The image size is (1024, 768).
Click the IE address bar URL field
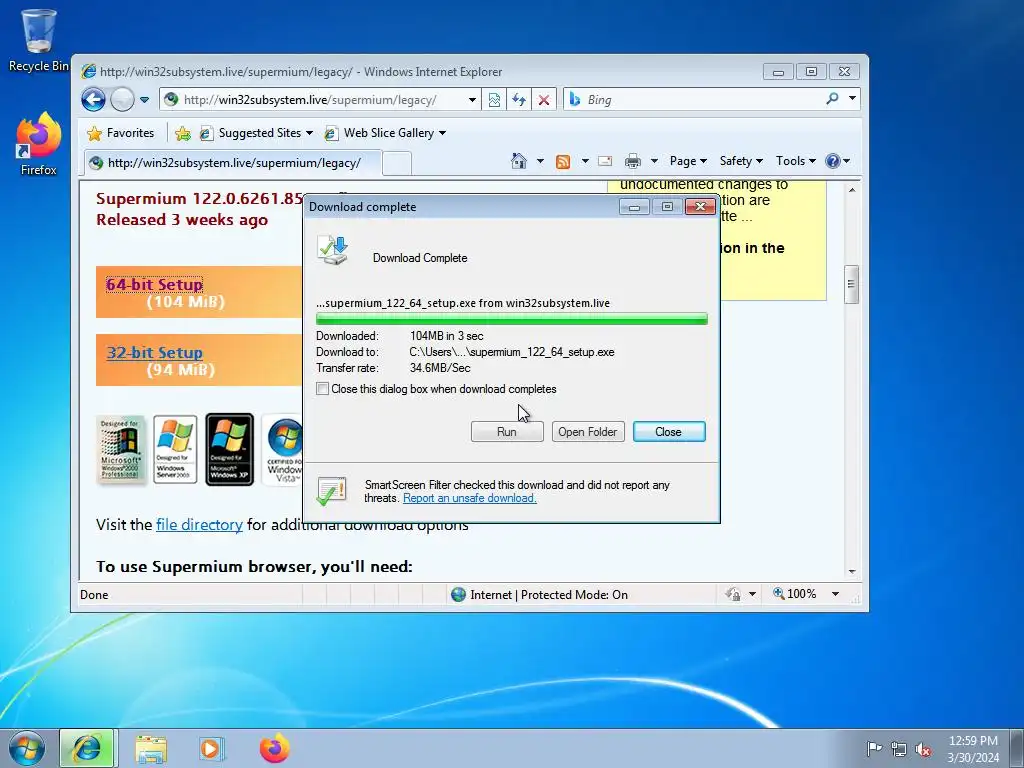pyautogui.click(x=320, y=100)
